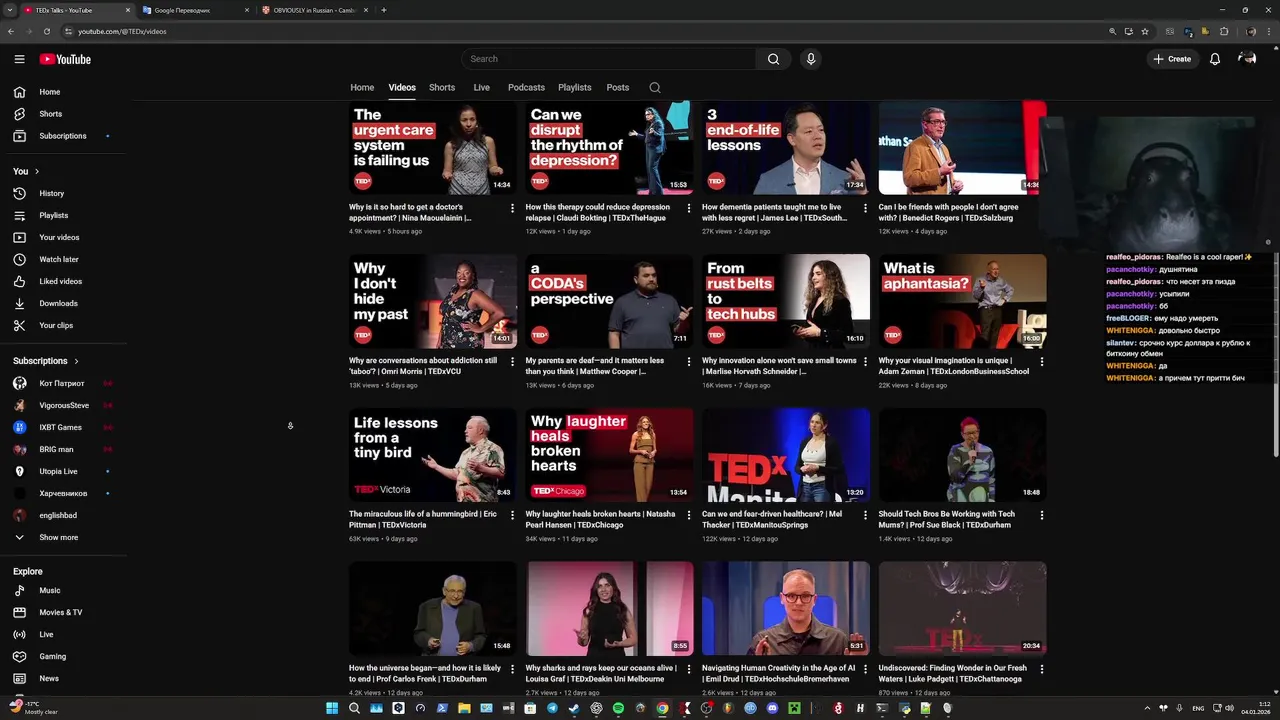Open From rust belts to tech hubs thumbnail
The width and height of the screenshot is (1280, 720).
786,301
